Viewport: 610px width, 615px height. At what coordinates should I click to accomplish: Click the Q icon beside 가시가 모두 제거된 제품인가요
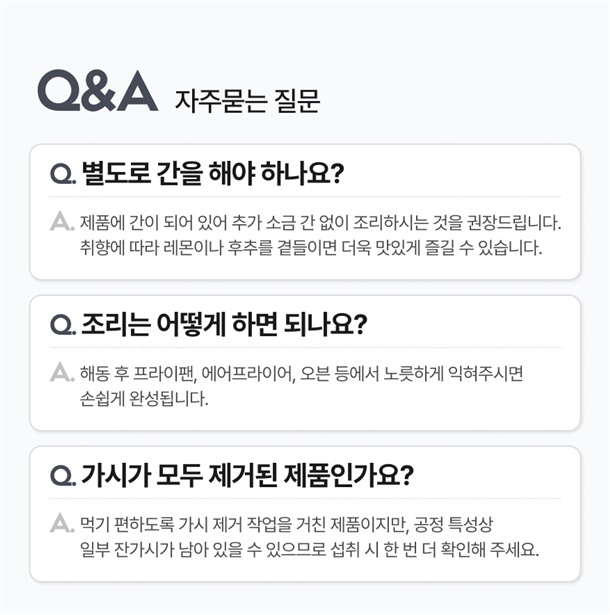point(63,476)
